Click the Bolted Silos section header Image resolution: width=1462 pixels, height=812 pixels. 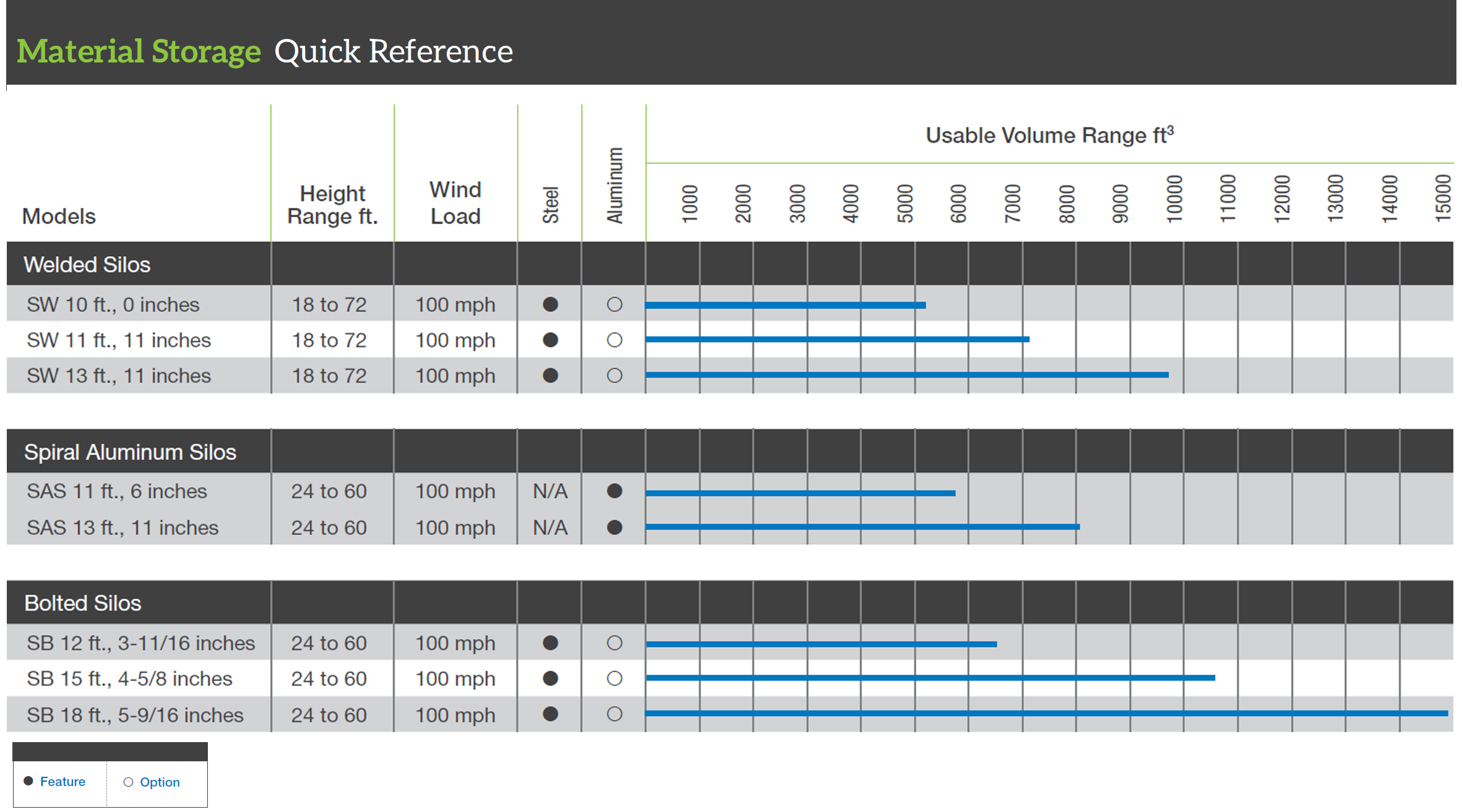pos(83,603)
